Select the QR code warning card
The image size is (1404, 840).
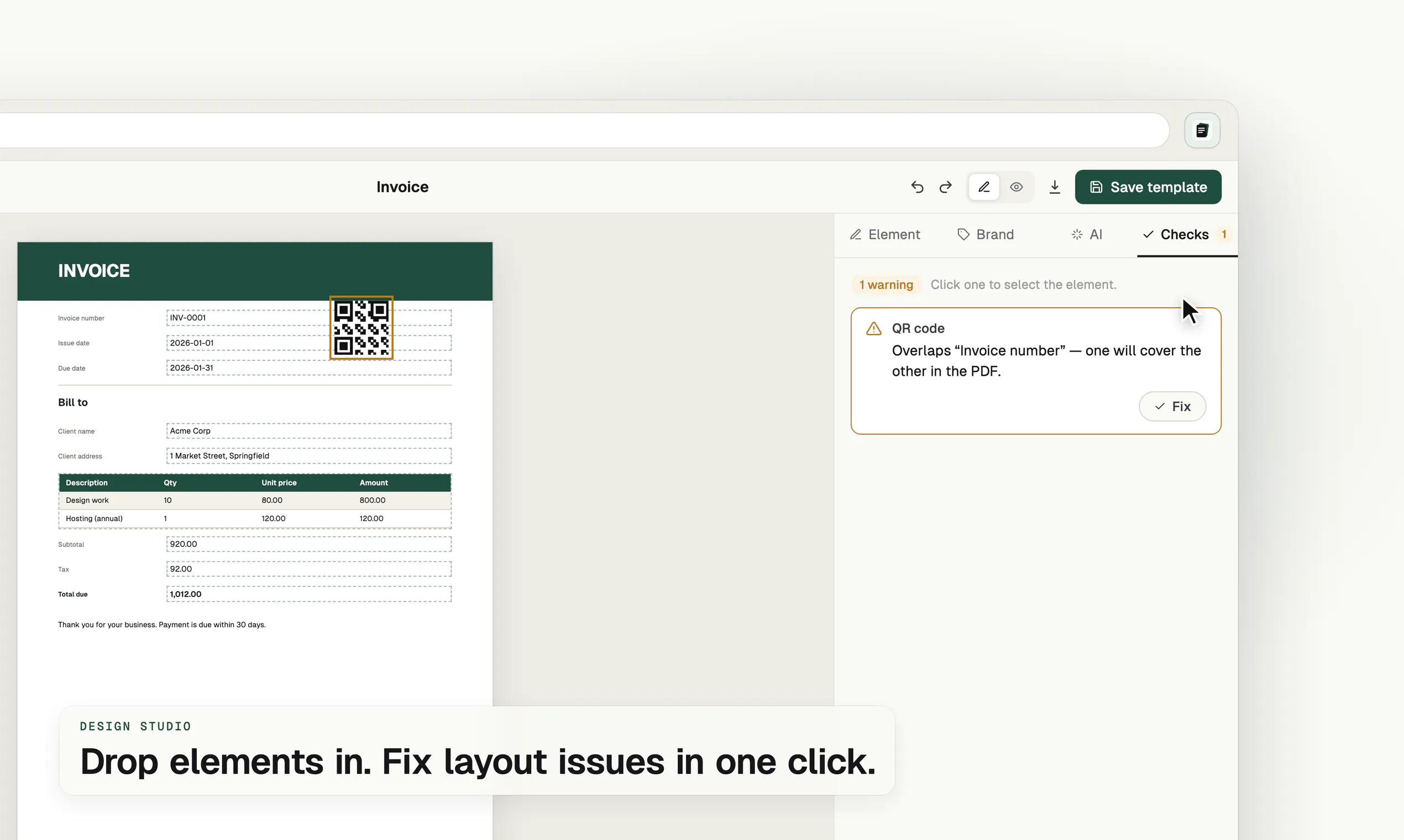(x=1035, y=371)
